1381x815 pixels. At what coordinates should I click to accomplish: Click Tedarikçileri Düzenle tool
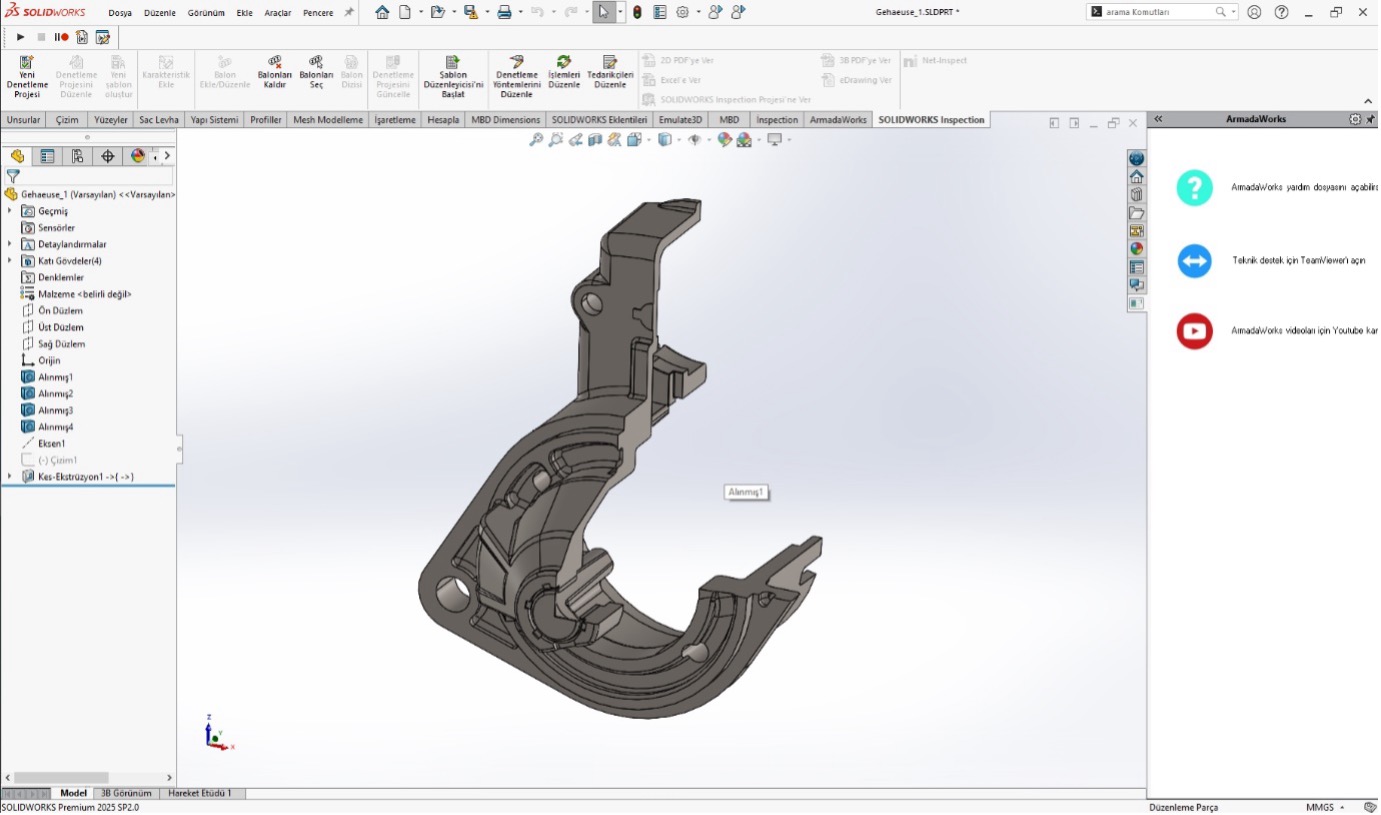[610, 72]
